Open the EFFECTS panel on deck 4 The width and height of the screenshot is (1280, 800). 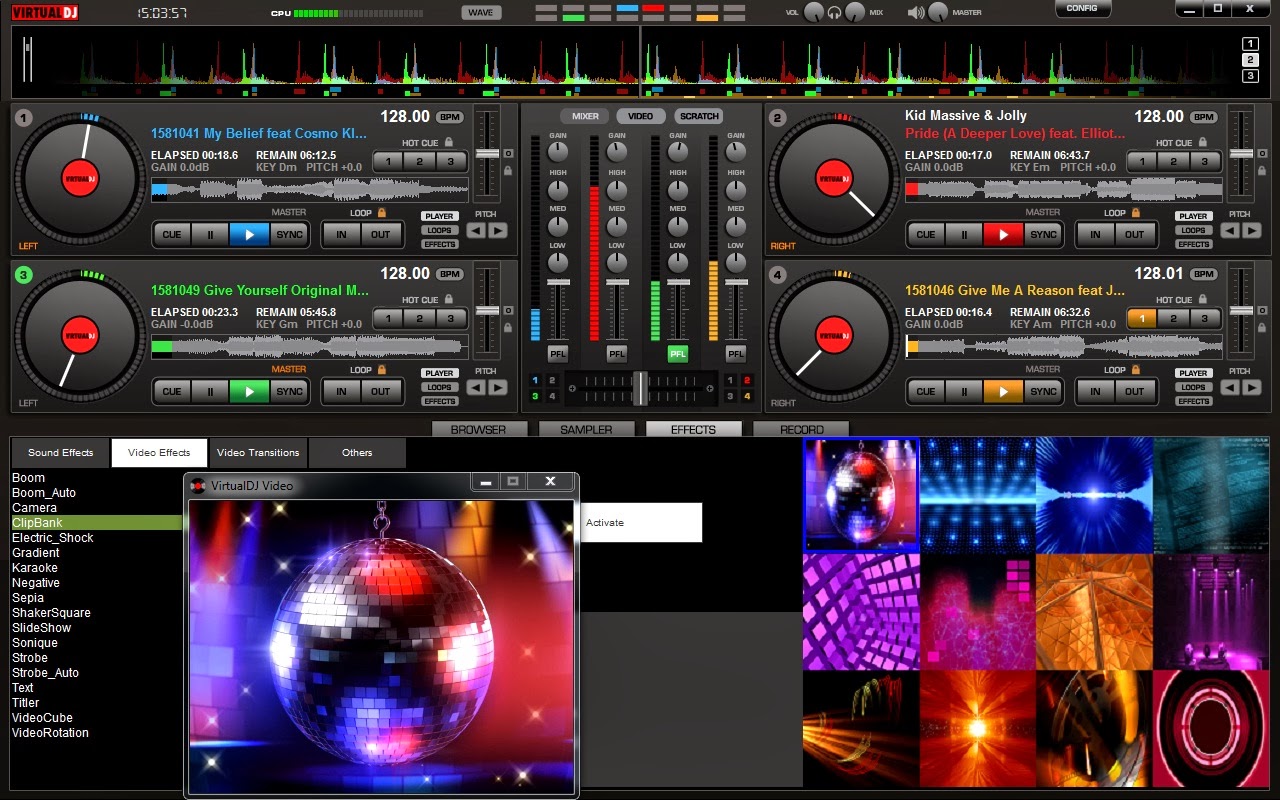click(1193, 400)
